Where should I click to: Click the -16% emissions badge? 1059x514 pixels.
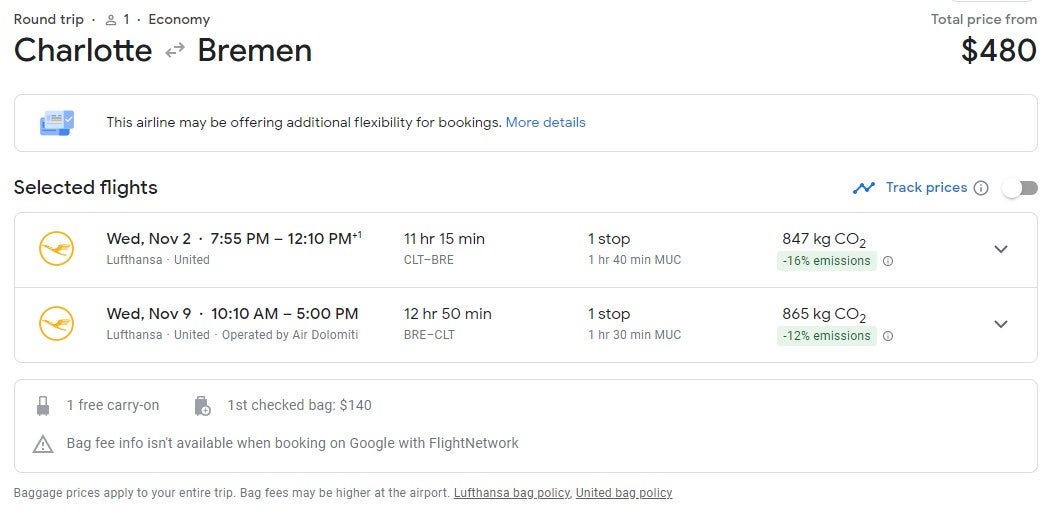coord(826,261)
